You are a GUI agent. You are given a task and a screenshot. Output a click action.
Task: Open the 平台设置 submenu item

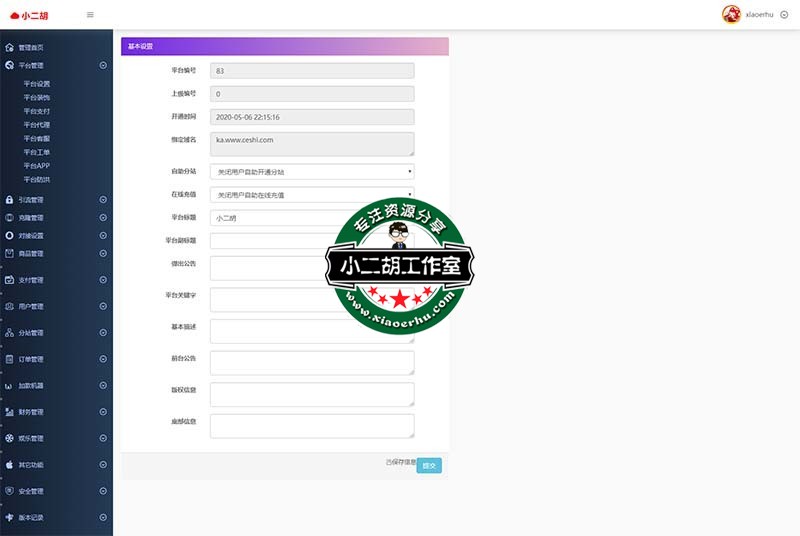(x=37, y=83)
